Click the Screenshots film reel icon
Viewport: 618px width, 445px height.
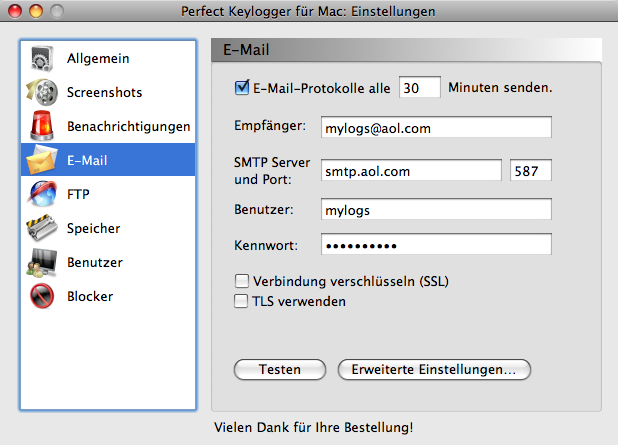(x=42, y=92)
